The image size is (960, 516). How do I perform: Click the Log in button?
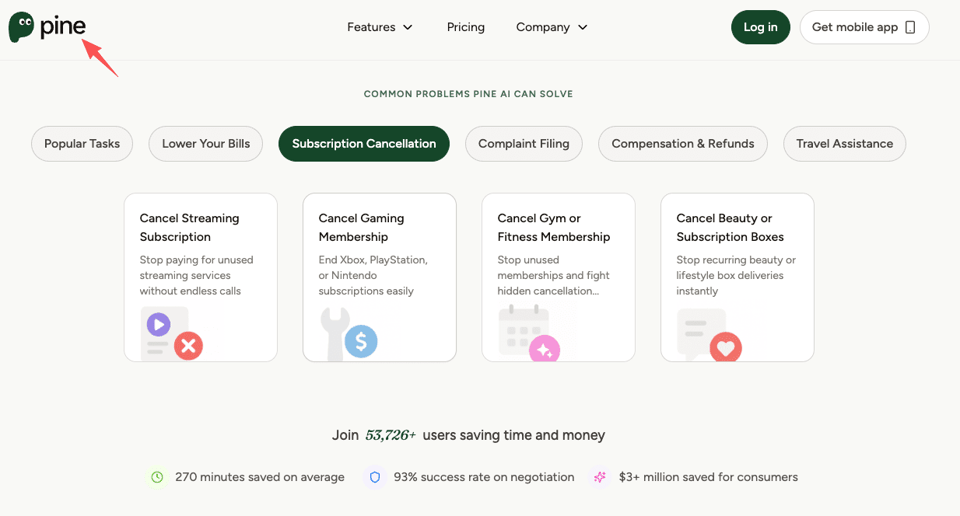click(x=760, y=27)
